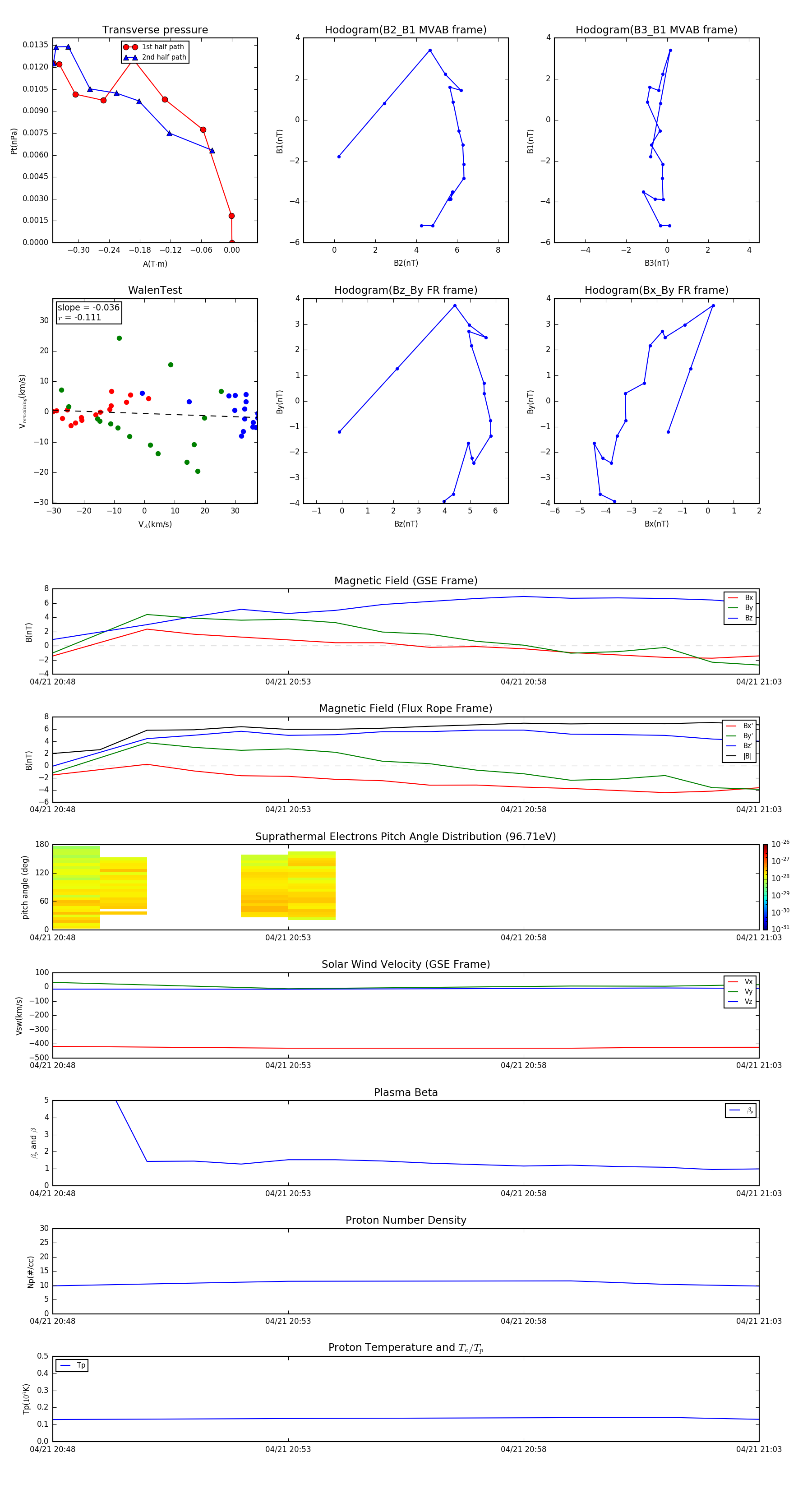Click the "Plasma Beta" plot title
Screen dimensions: 812x1489
406,1092
